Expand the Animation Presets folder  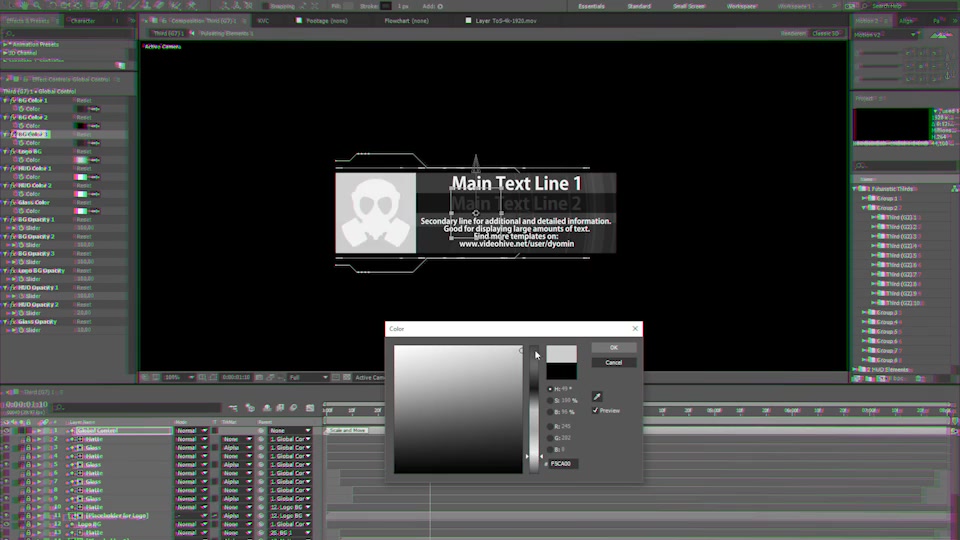[6, 44]
